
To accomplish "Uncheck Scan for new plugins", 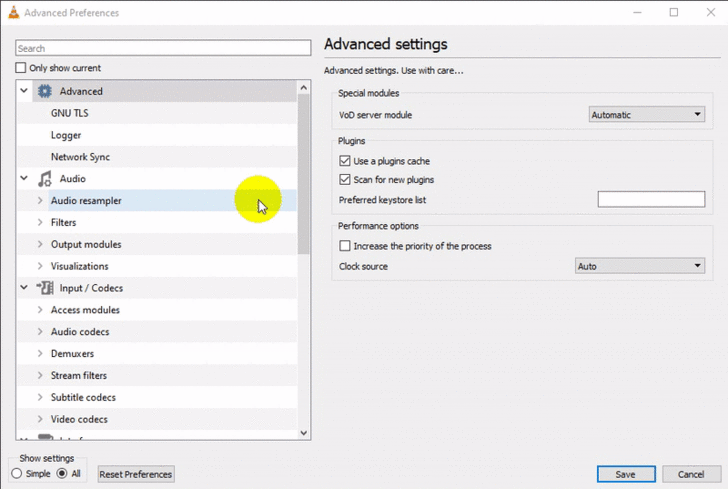I will pyautogui.click(x=344, y=179).
